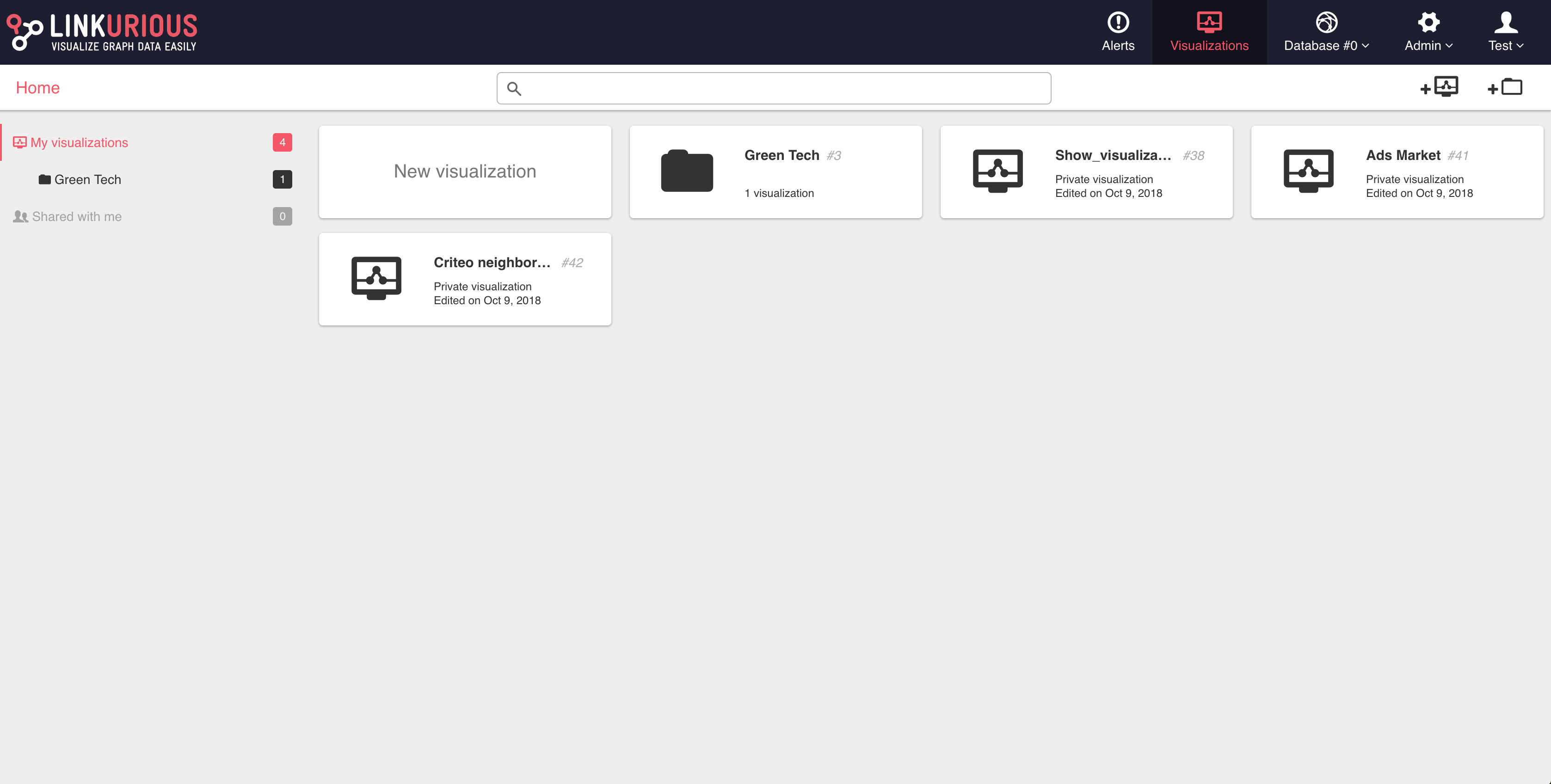Click the Shared with me badge 0
Viewport: 1551px width, 784px height.
[283, 217]
